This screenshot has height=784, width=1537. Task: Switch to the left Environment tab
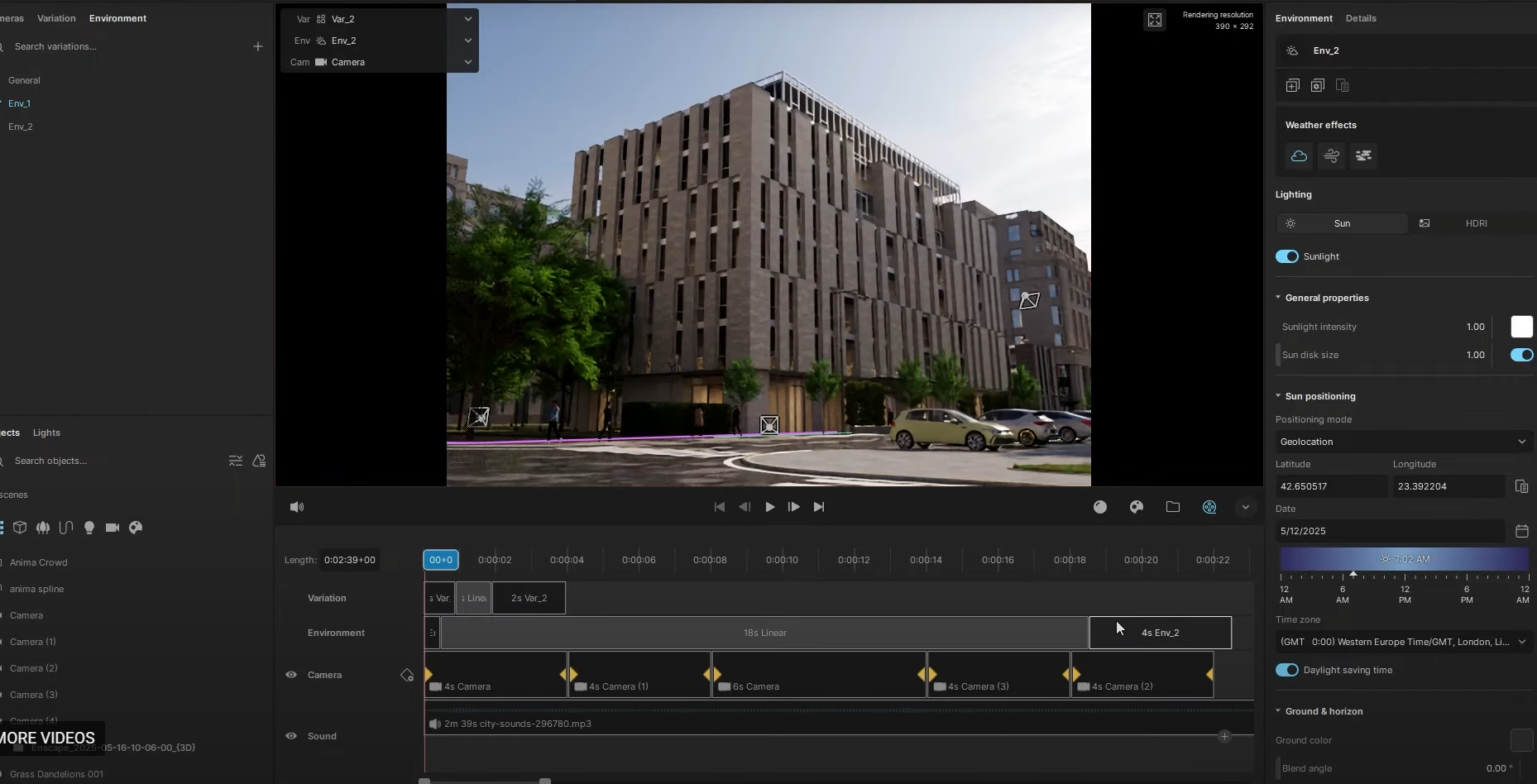click(117, 18)
